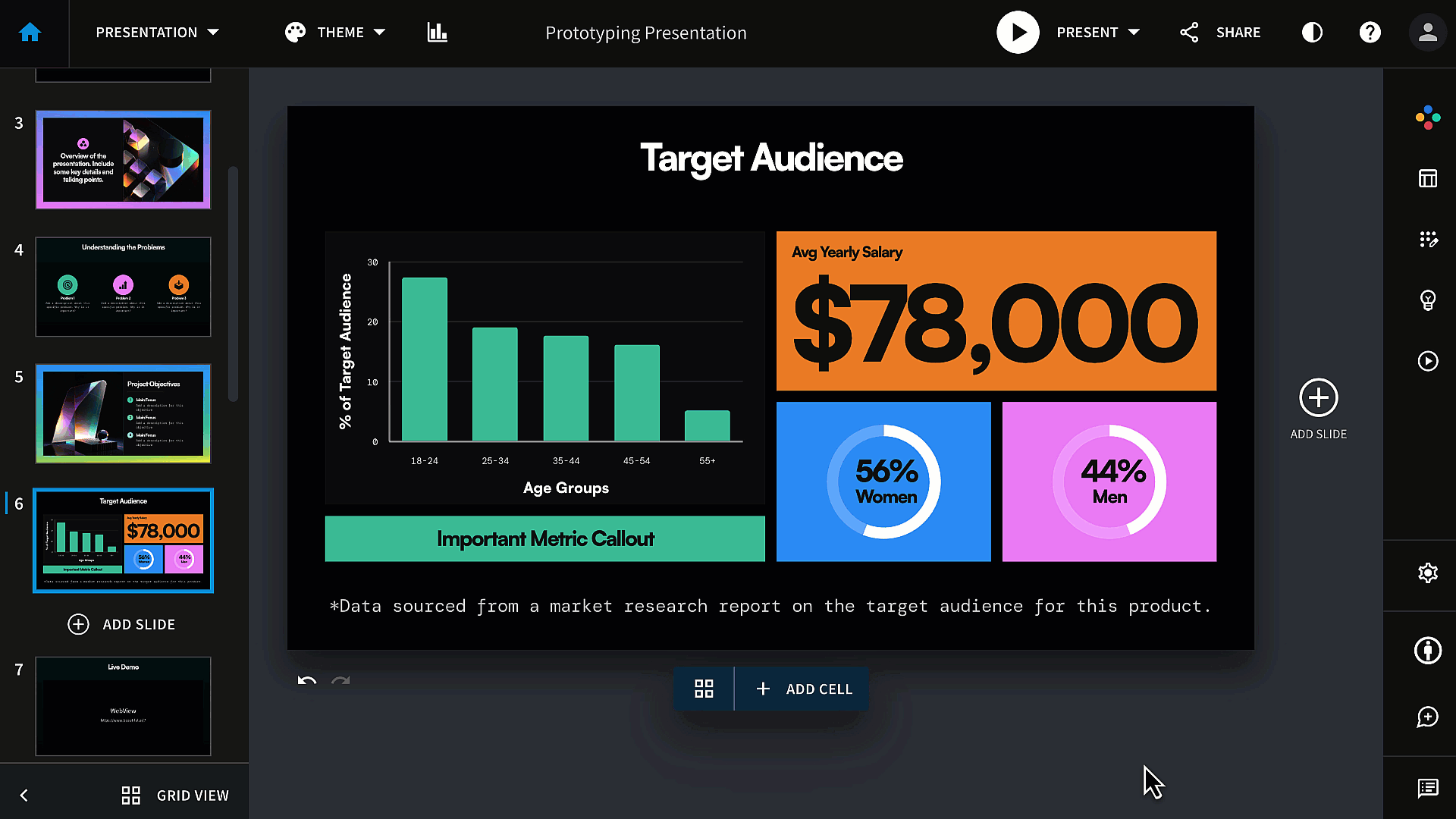
Task: Open the help question mark menu
Action: [x=1370, y=32]
